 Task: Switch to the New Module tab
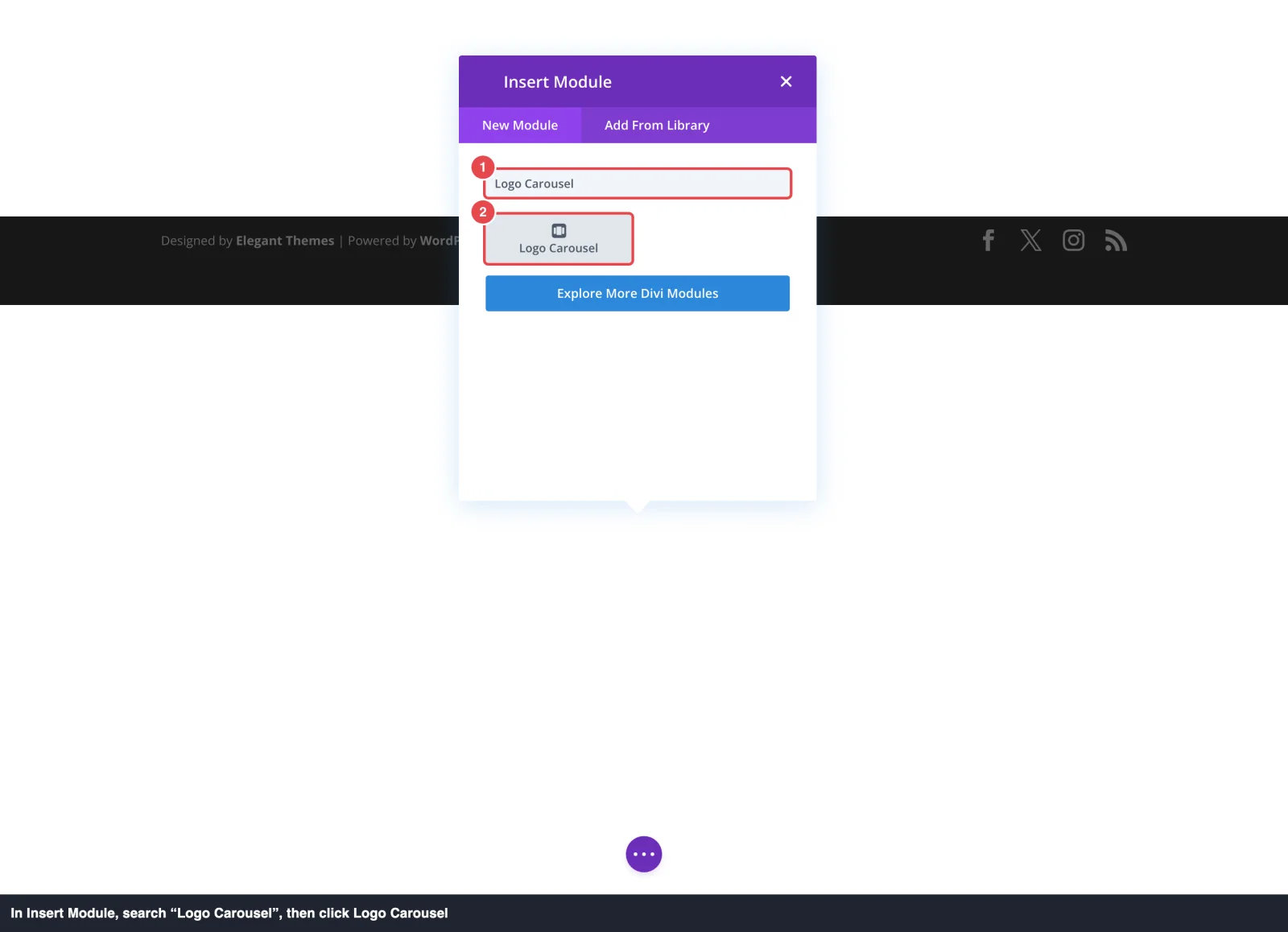[520, 126]
